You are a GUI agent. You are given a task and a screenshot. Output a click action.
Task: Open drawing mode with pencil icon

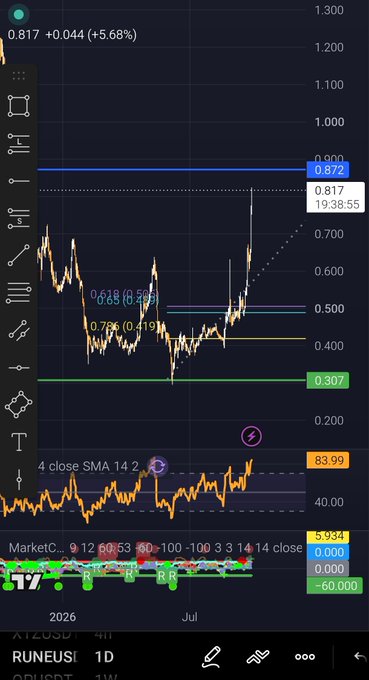pos(212,657)
